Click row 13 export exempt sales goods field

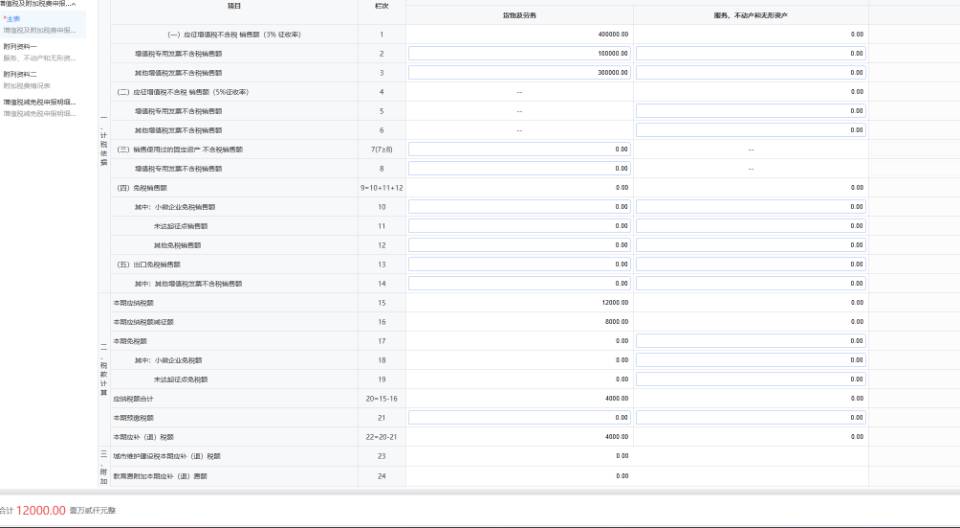(520, 264)
